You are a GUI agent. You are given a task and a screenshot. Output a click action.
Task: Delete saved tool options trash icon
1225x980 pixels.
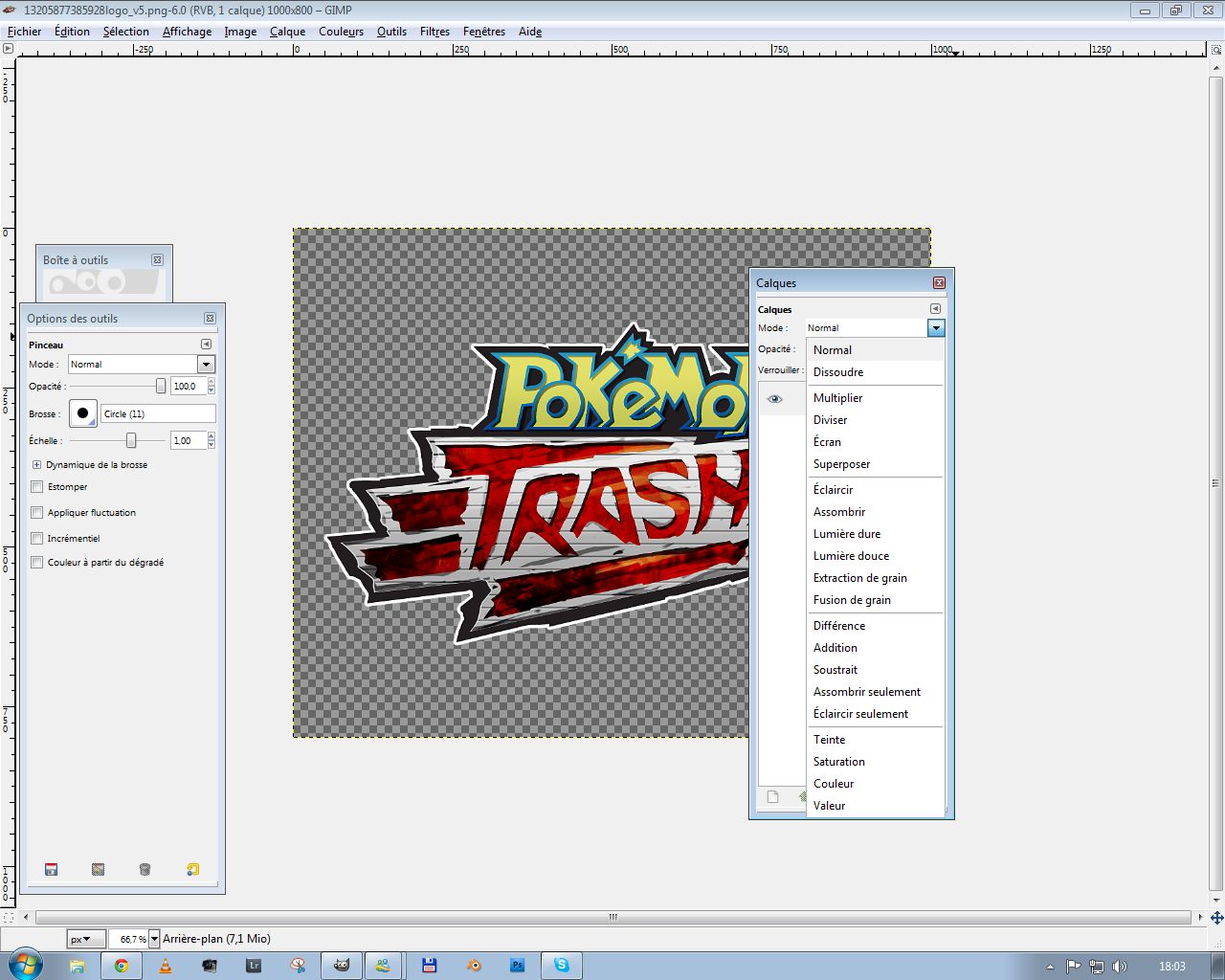pyautogui.click(x=145, y=869)
